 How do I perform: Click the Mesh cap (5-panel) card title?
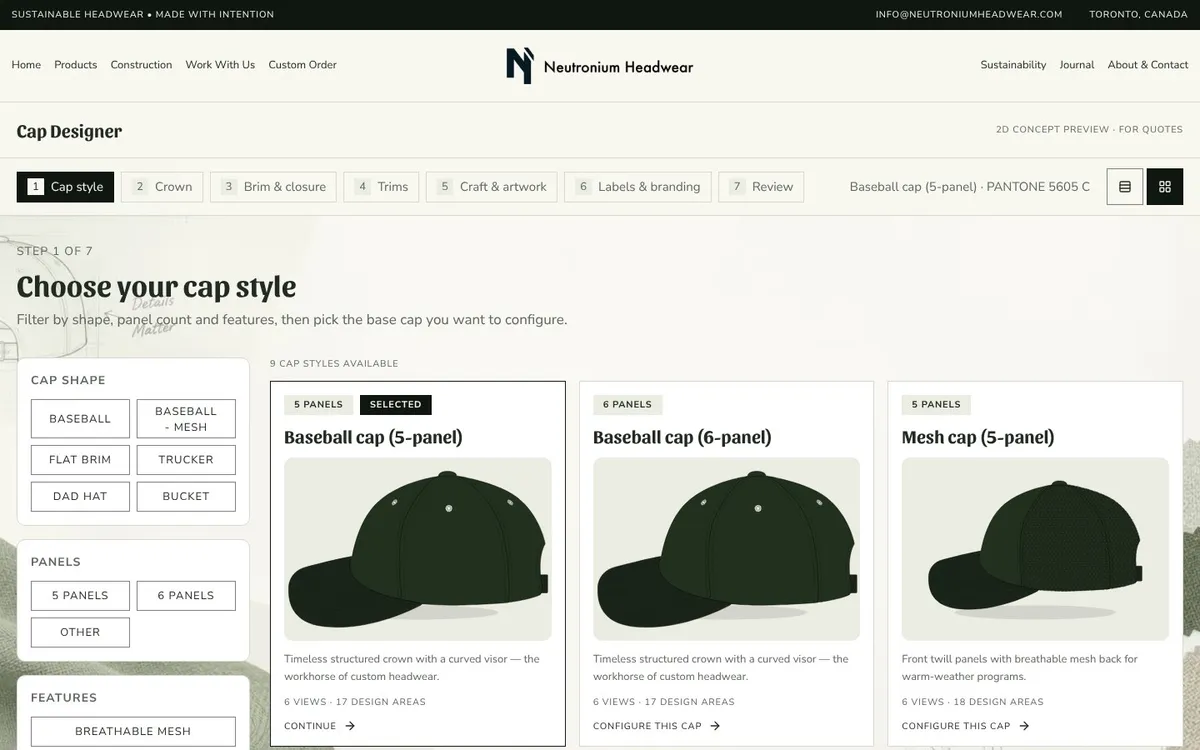978,437
